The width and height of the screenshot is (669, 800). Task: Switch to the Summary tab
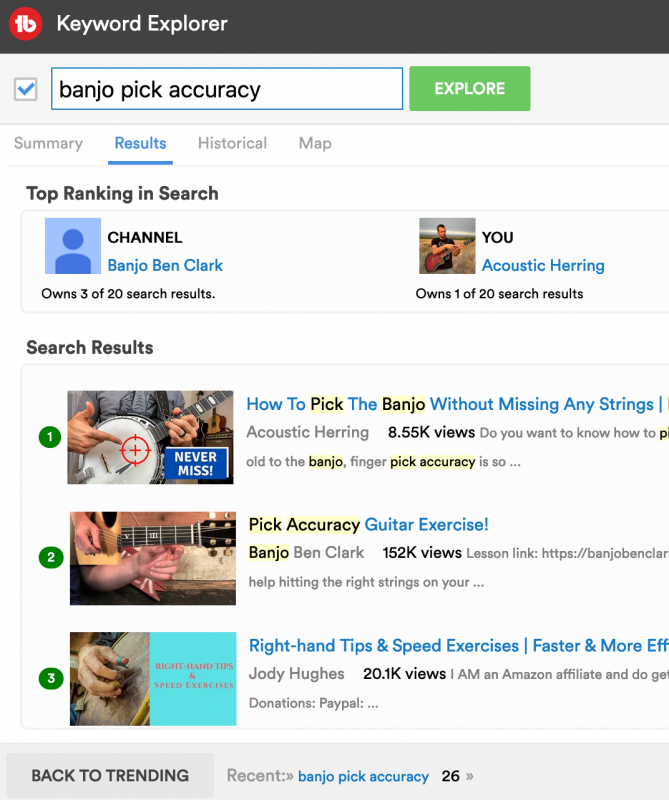(x=48, y=143)
